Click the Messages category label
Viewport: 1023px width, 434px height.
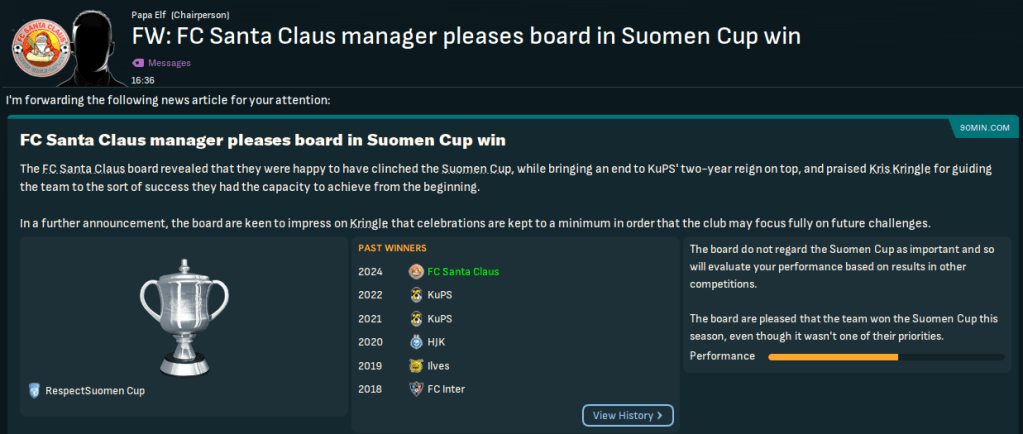169,63
